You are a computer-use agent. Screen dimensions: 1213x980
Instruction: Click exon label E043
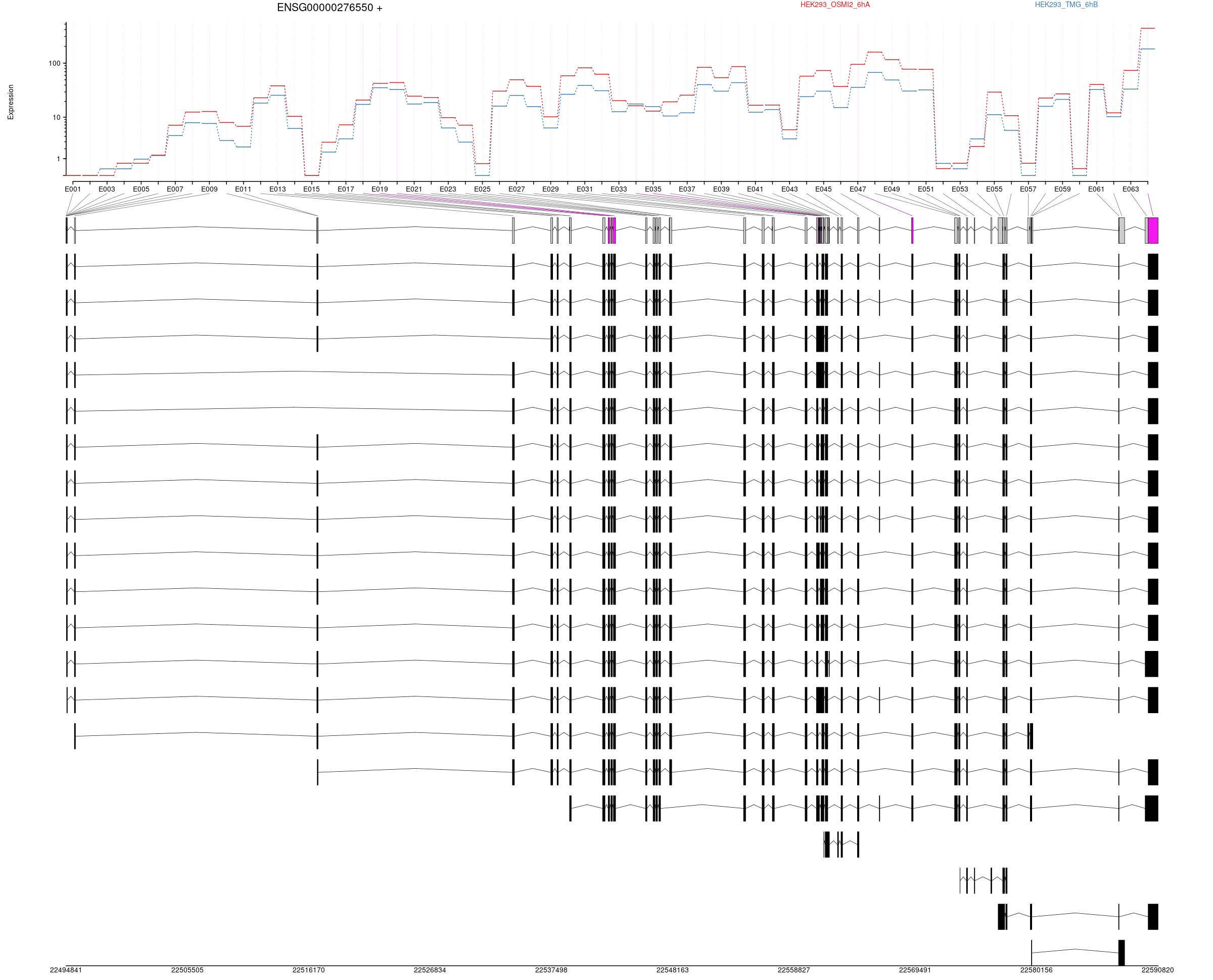(789, 189)
